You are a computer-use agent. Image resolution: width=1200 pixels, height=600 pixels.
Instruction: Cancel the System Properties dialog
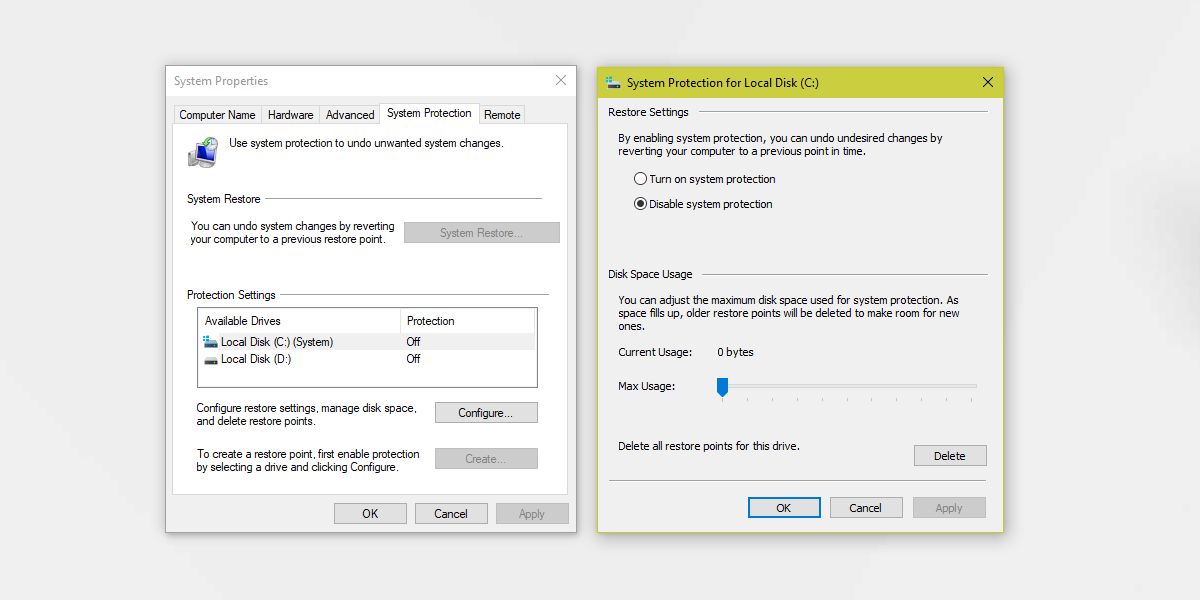click(451, 513)
